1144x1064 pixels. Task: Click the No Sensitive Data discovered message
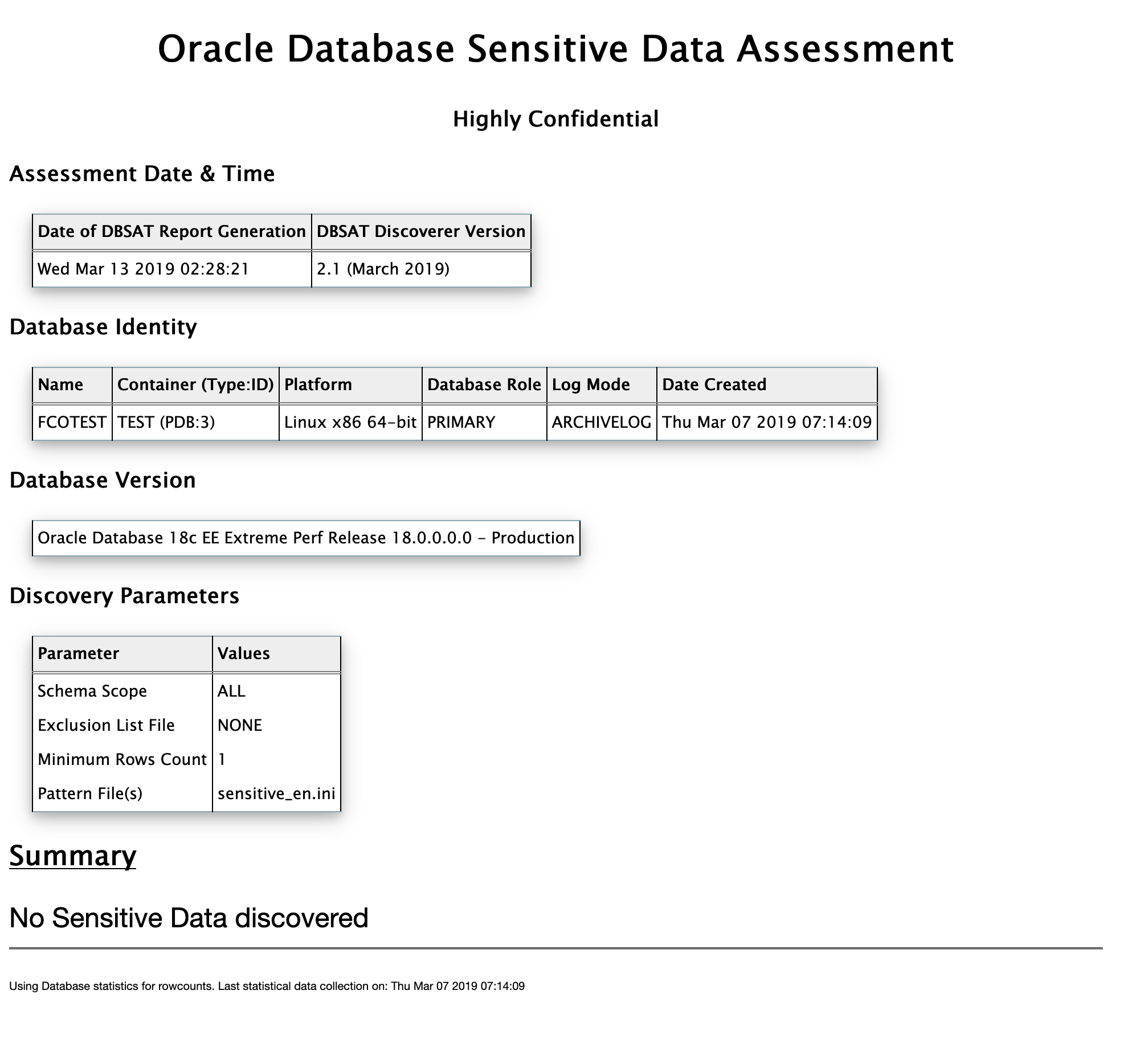(x=189, y=918)
